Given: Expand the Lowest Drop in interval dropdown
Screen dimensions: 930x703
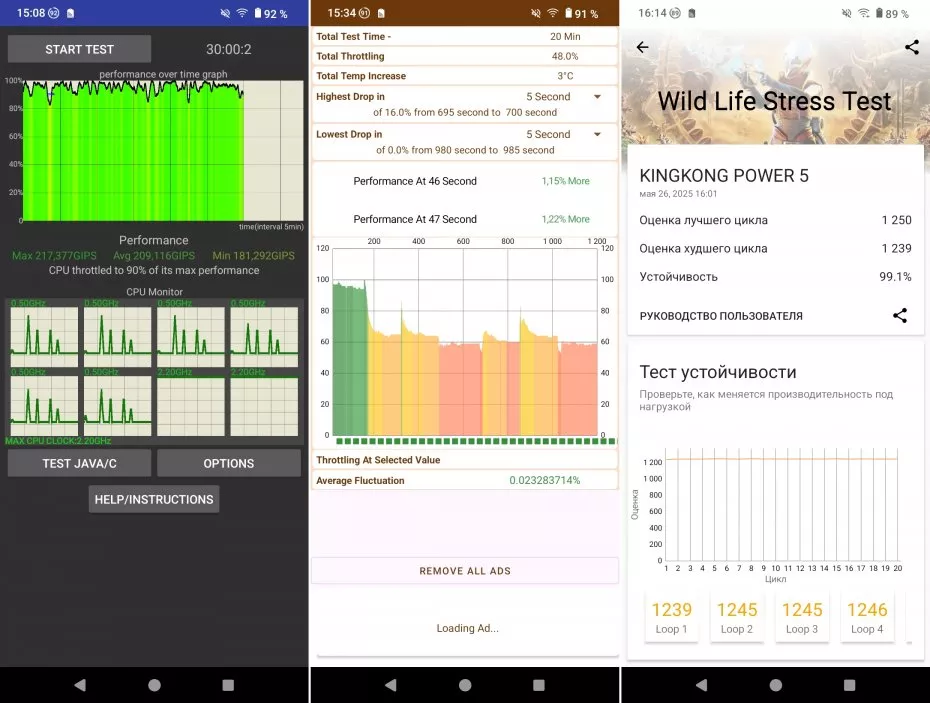Looking at the screenshot, I should tap(597, 135).
